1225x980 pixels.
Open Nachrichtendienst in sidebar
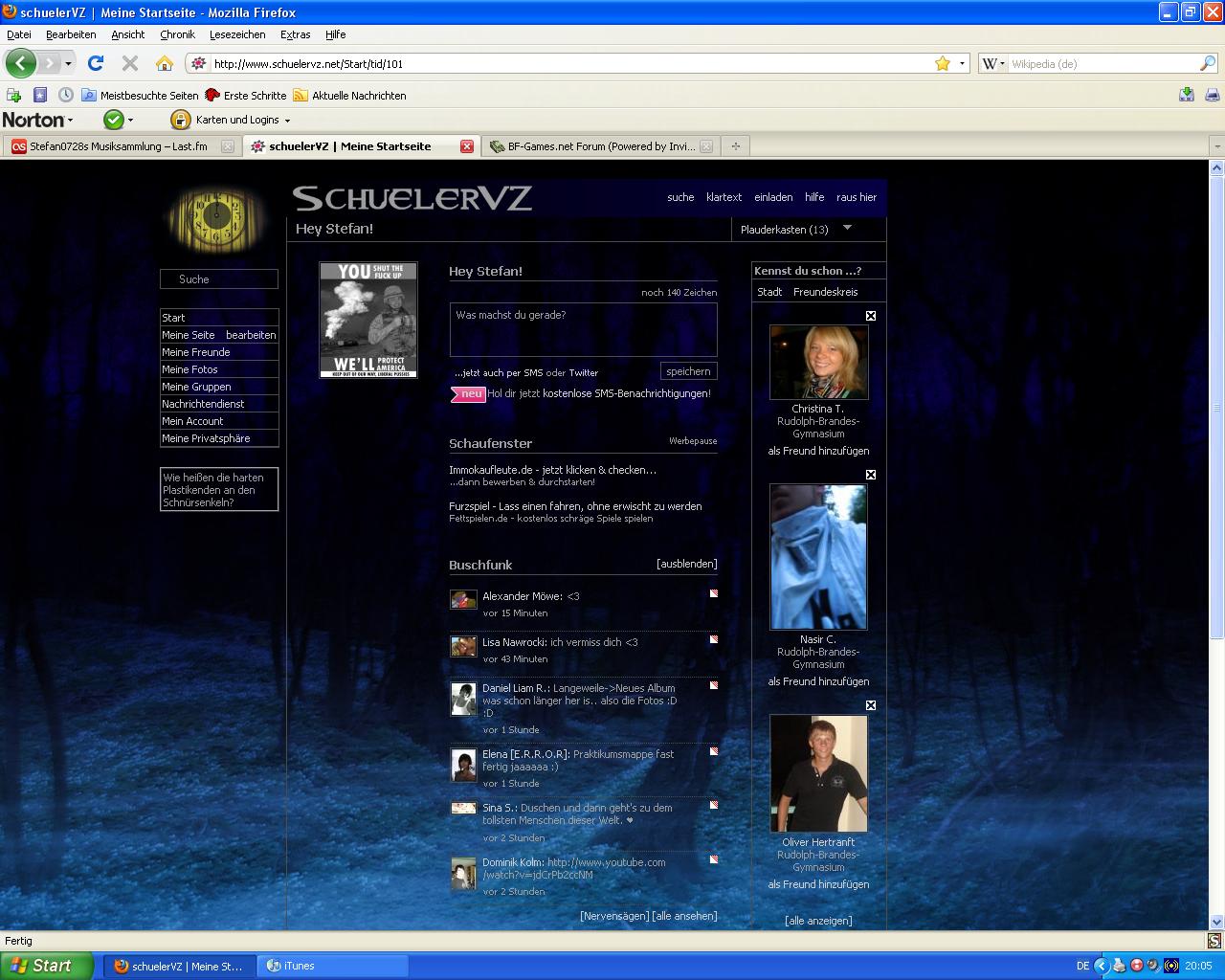click(x=203, y=404)
